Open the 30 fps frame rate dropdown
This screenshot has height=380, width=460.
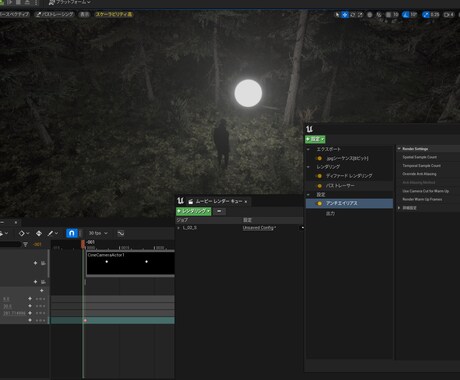pos(98,233)
